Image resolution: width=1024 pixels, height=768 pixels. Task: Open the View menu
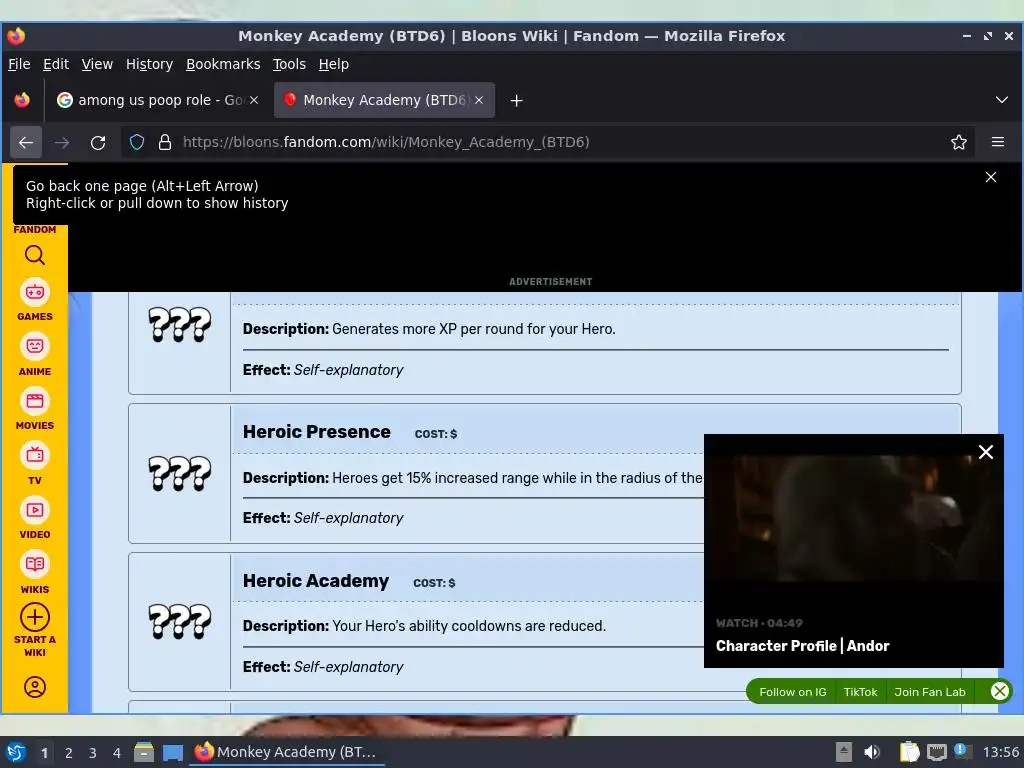[97, 64]
